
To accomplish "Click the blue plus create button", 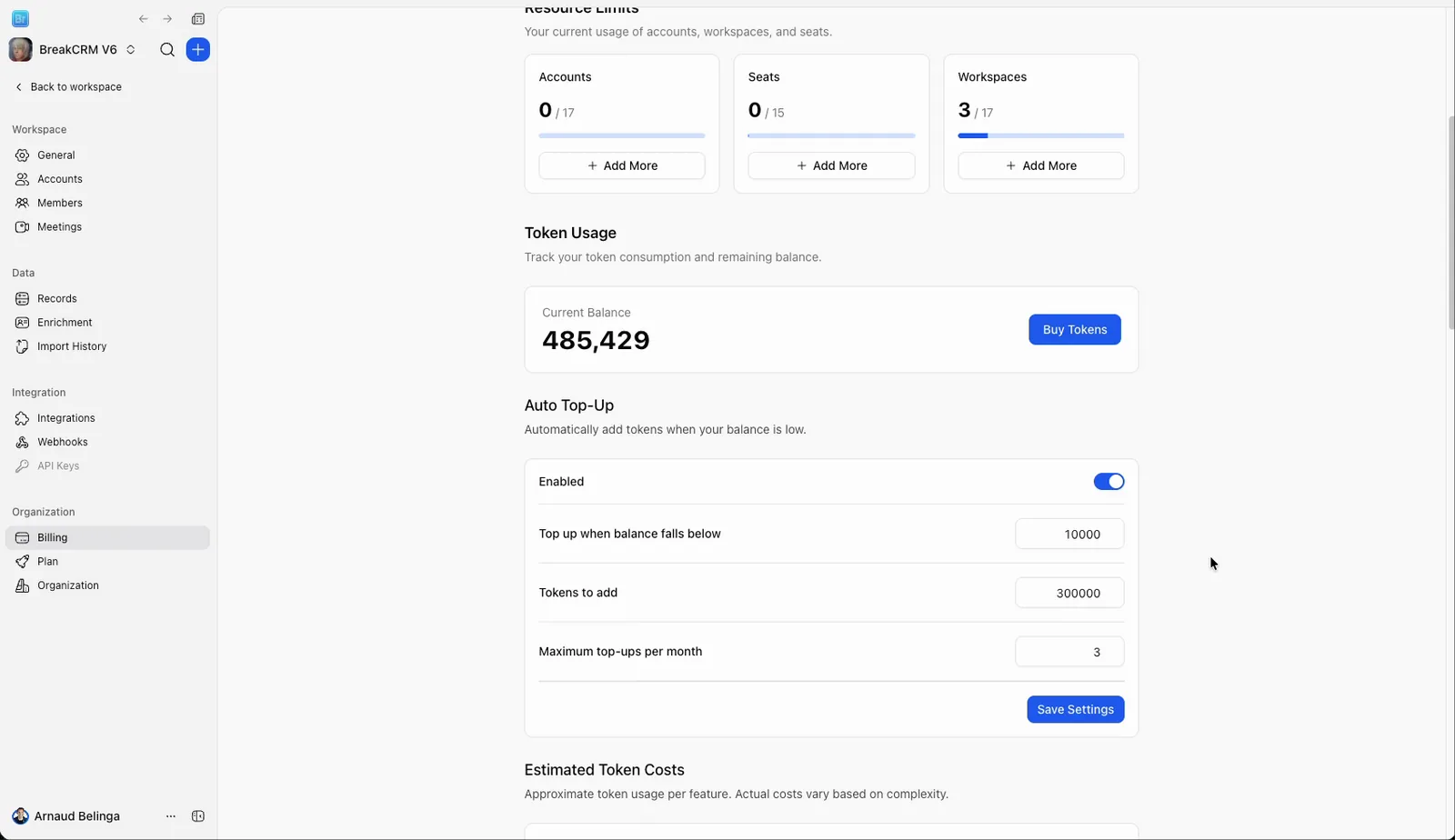I will tap(198, 50).
